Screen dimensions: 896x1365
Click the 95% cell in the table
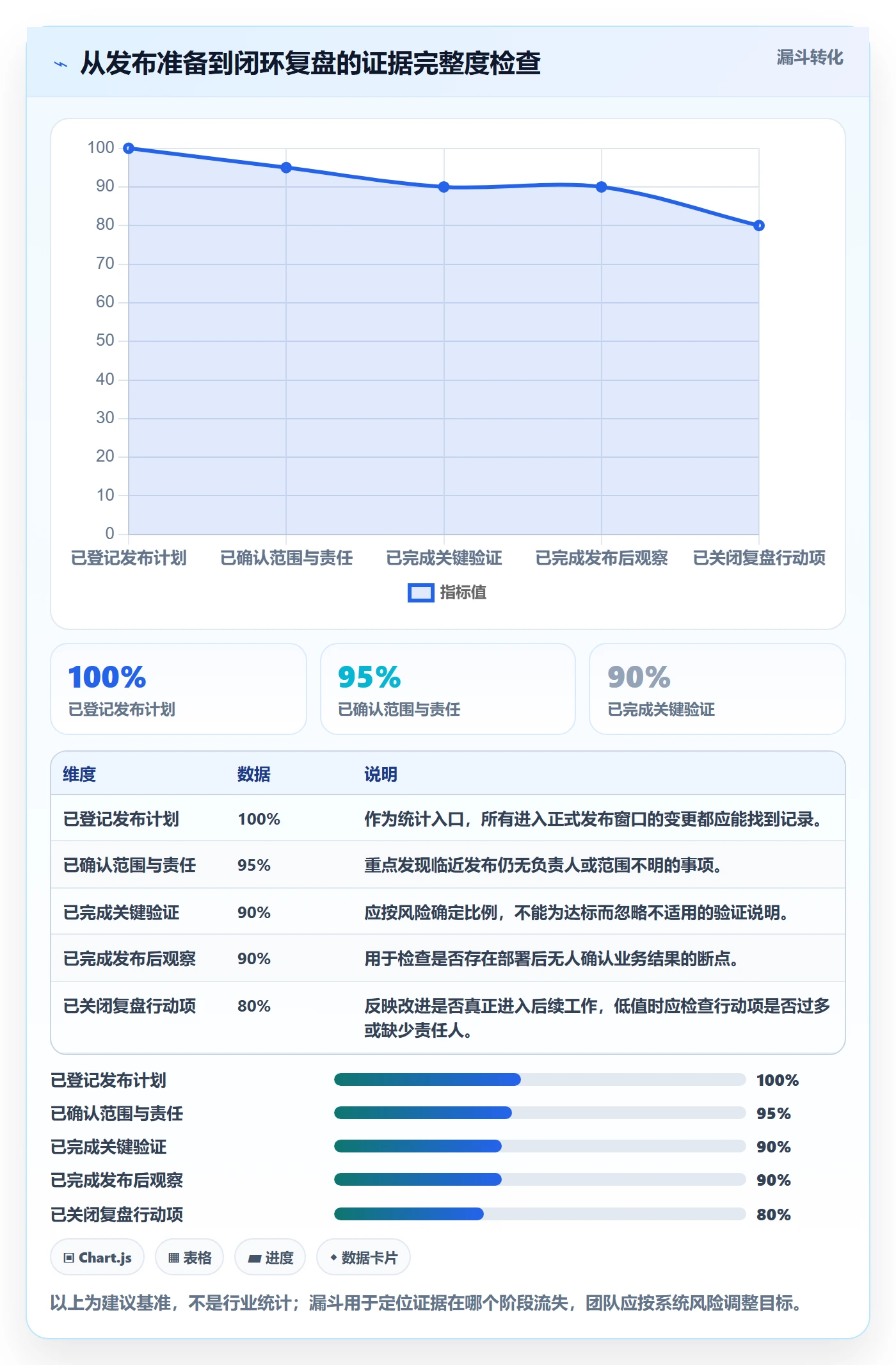coord(254,865)
